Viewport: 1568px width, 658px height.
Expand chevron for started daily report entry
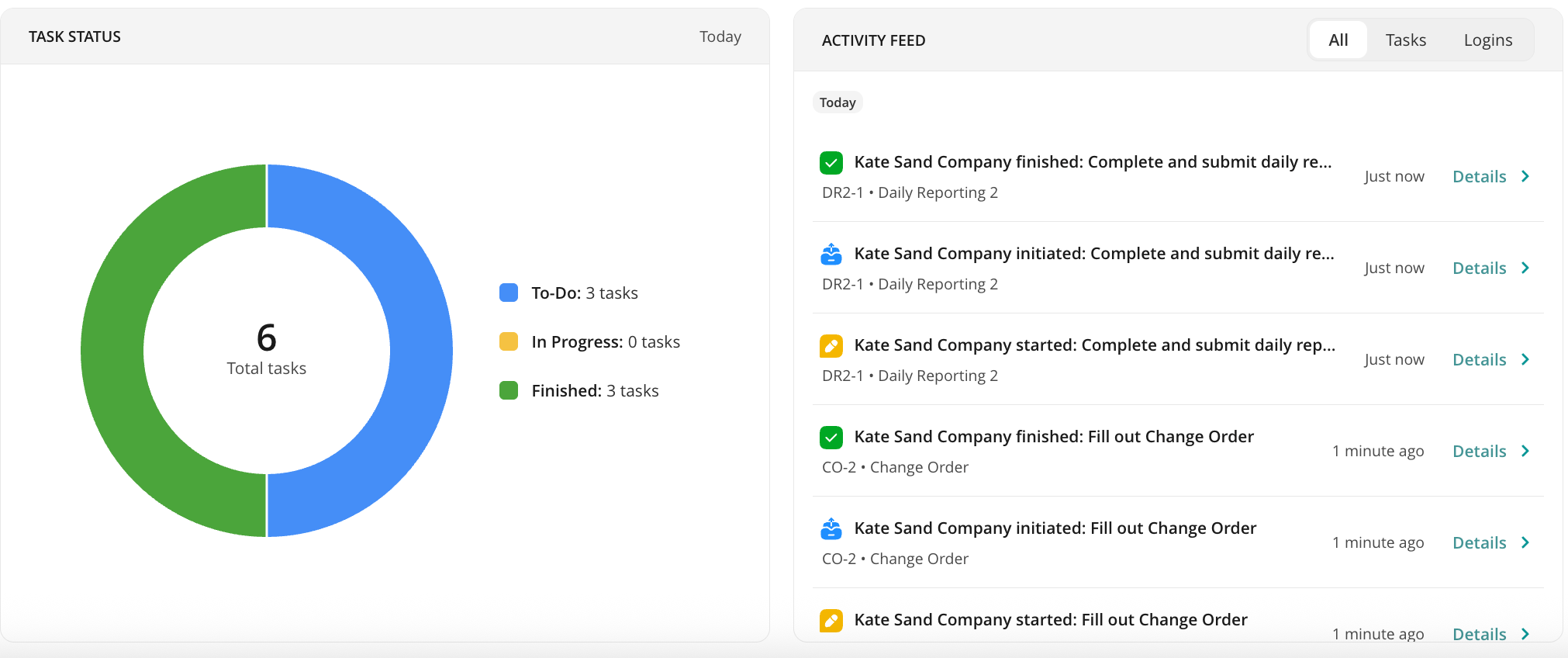1525,360
